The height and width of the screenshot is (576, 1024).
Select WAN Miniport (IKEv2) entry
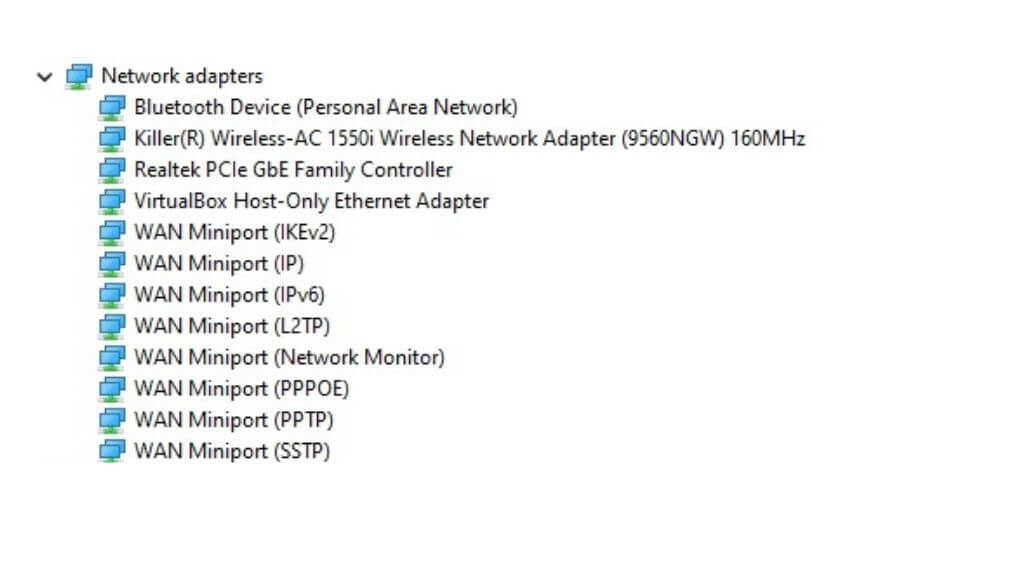coord(234,232)
